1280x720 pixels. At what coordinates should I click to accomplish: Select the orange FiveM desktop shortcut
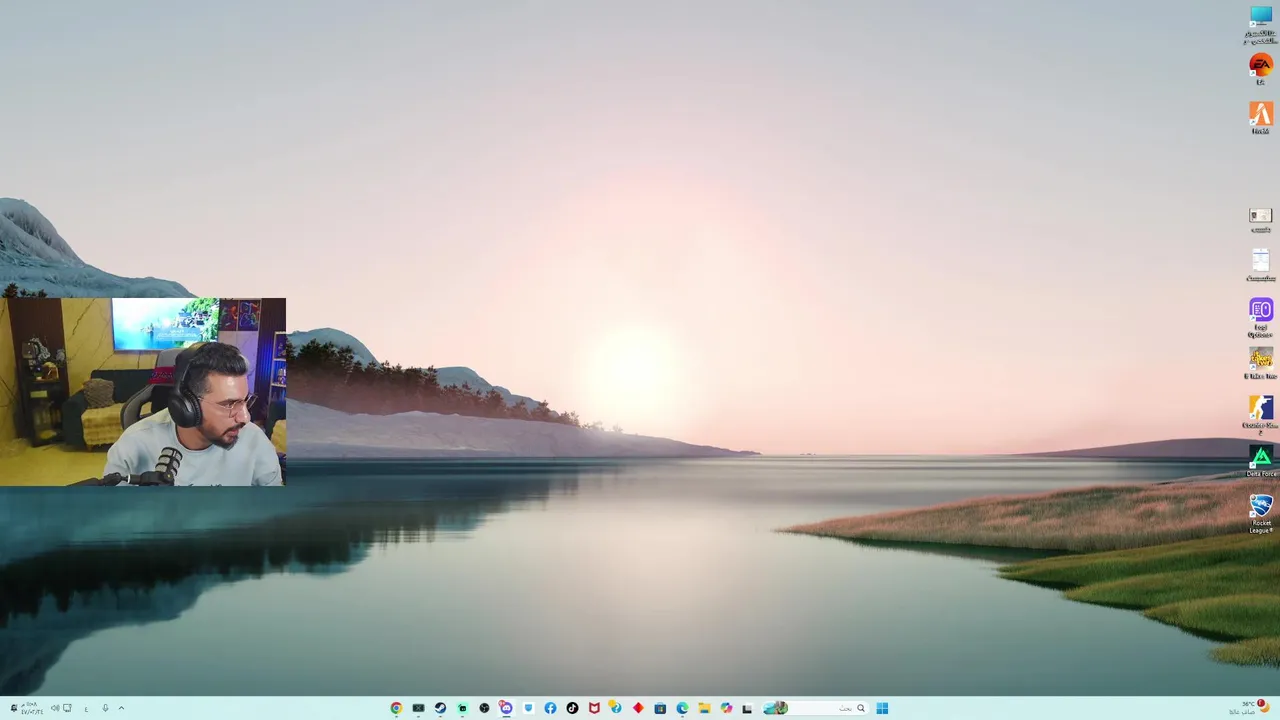pyautogui.click(x=1260, y=118)
